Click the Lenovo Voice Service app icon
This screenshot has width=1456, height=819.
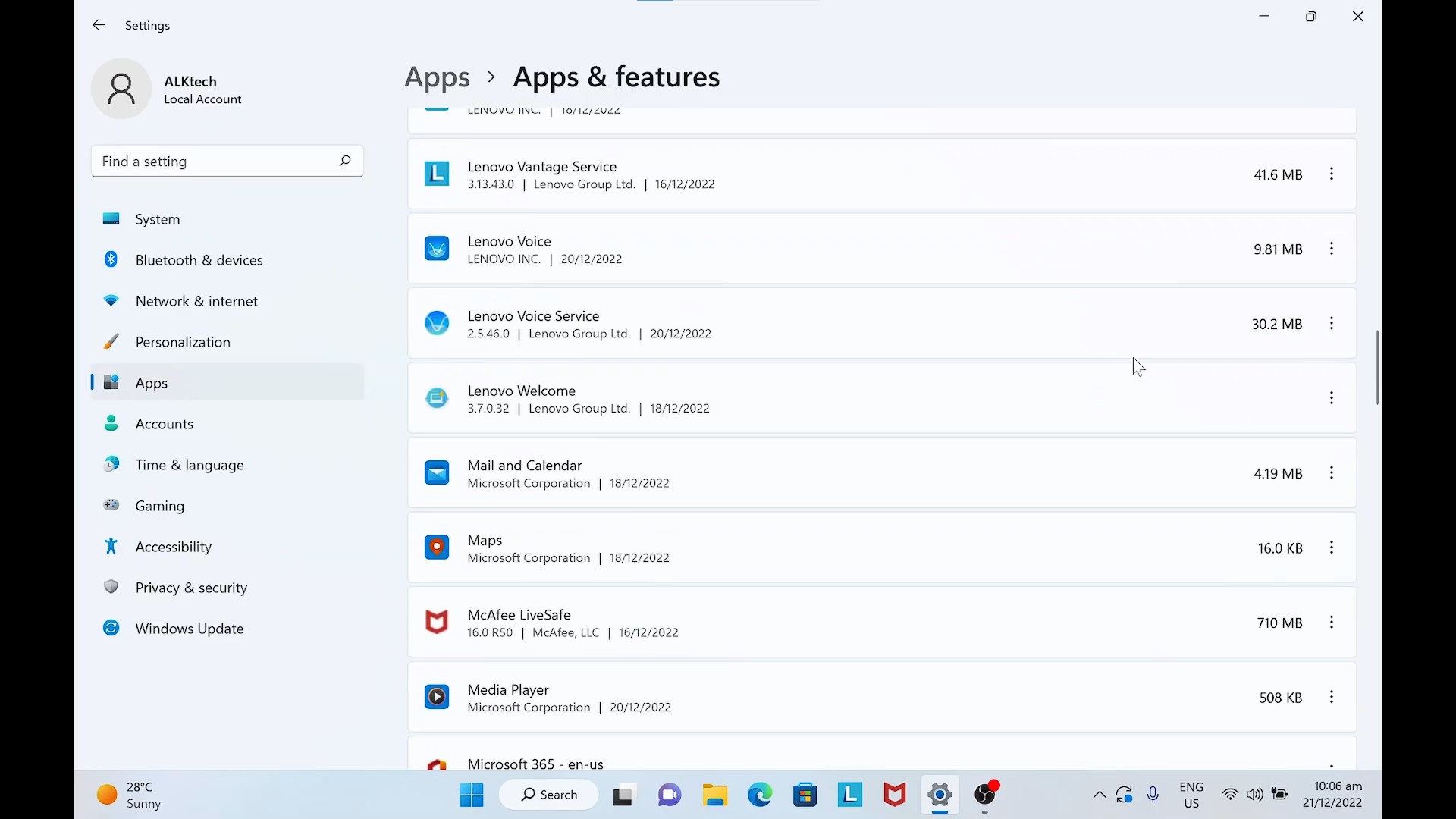click(437, 324)
